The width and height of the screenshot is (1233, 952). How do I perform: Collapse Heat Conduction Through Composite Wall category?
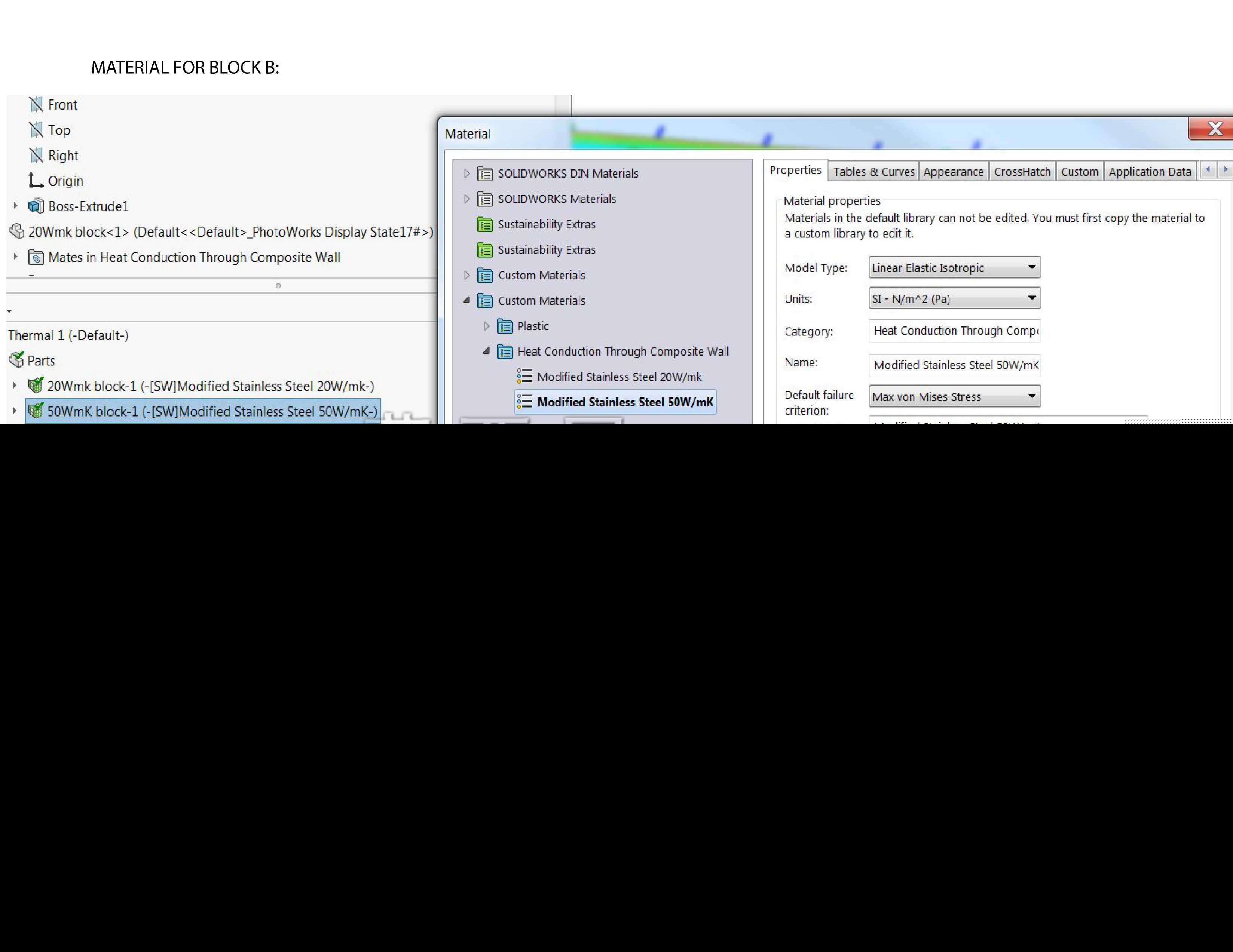point(487,350)
